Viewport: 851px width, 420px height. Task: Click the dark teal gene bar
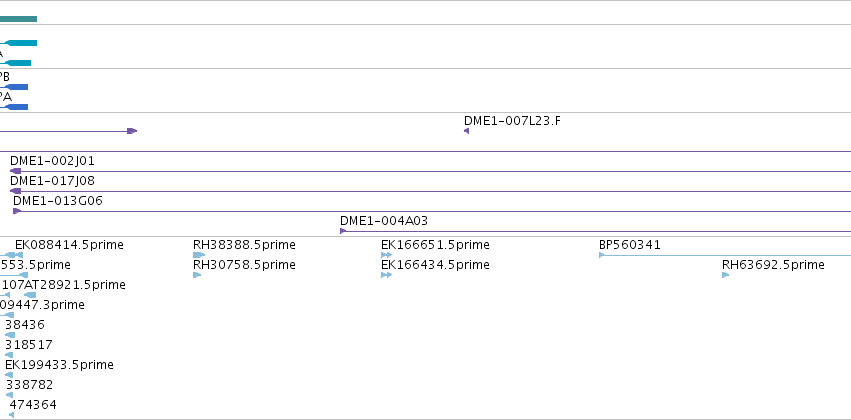point(18,19)
